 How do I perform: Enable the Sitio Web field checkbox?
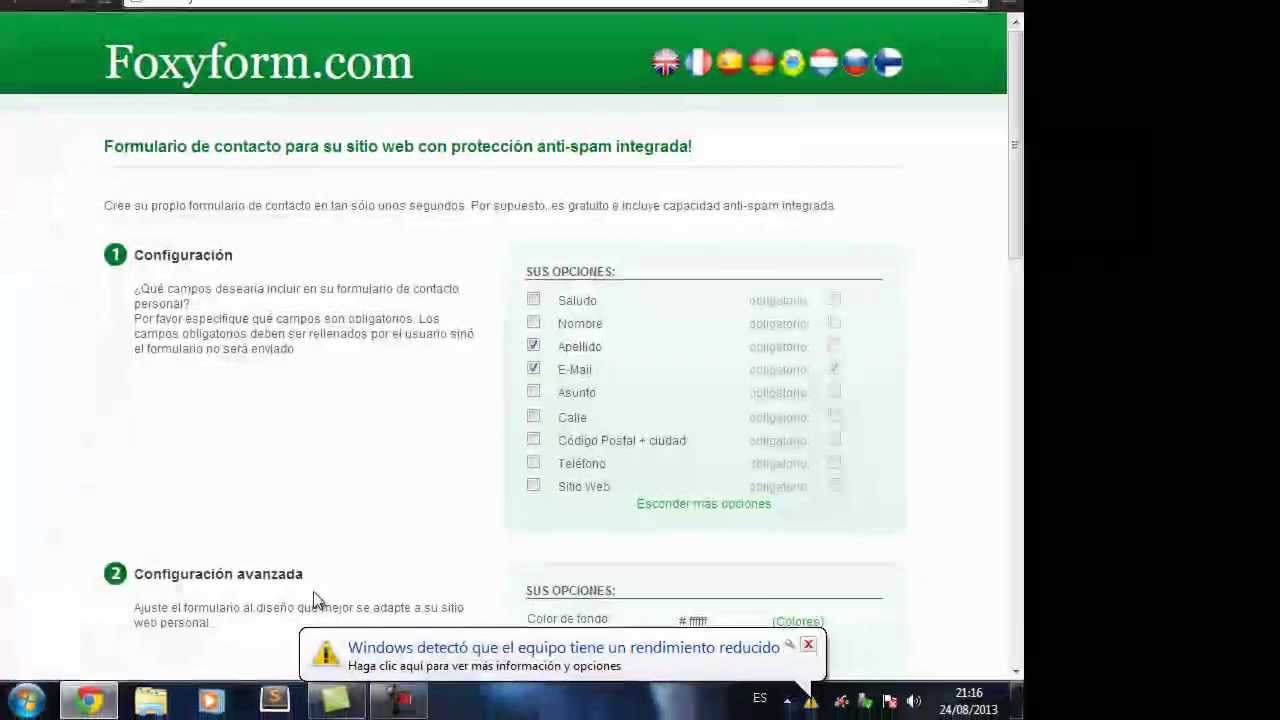tap(533, 485)
